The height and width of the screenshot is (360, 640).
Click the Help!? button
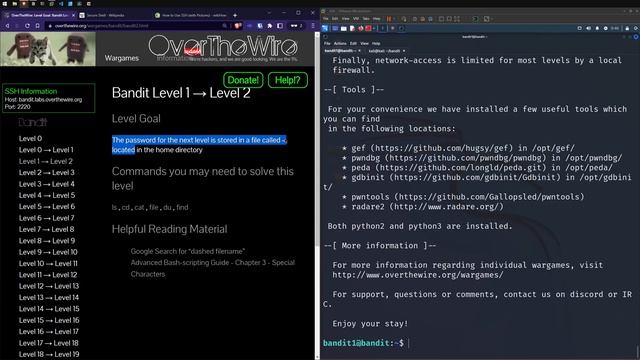pyautogui.click(x=287, y=80)
